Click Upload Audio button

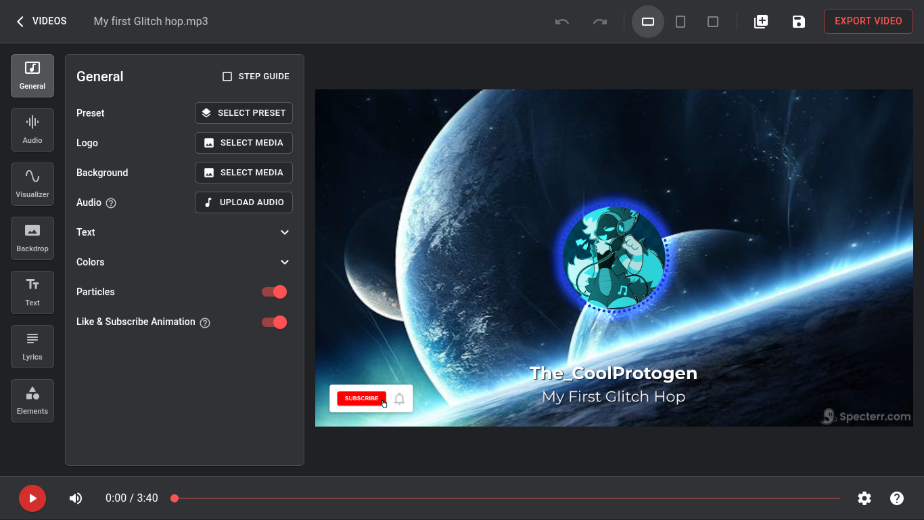[244, 202]
